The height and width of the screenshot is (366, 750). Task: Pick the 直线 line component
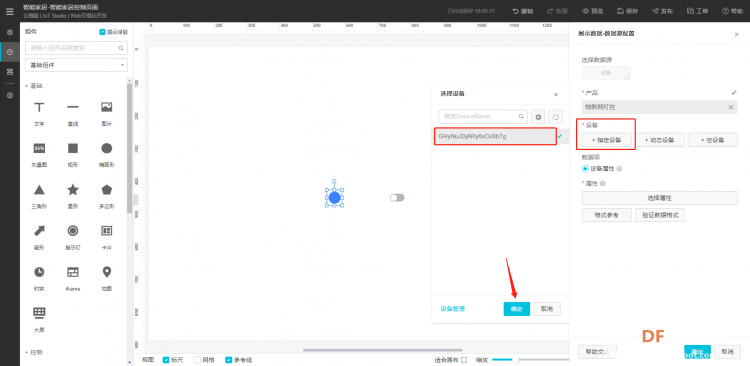point(73,113)
